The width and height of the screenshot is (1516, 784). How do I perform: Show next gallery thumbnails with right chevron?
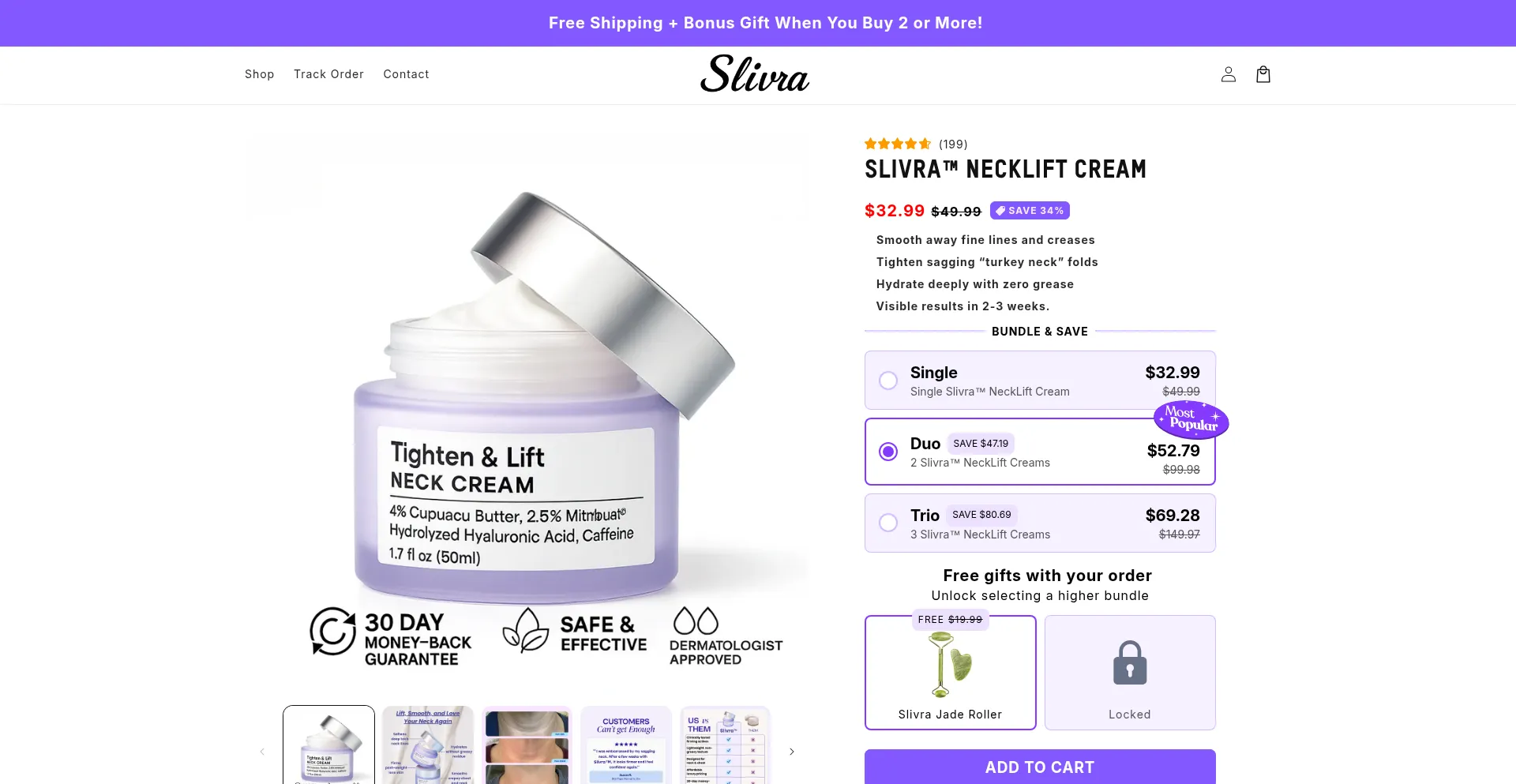click(791, 752)
